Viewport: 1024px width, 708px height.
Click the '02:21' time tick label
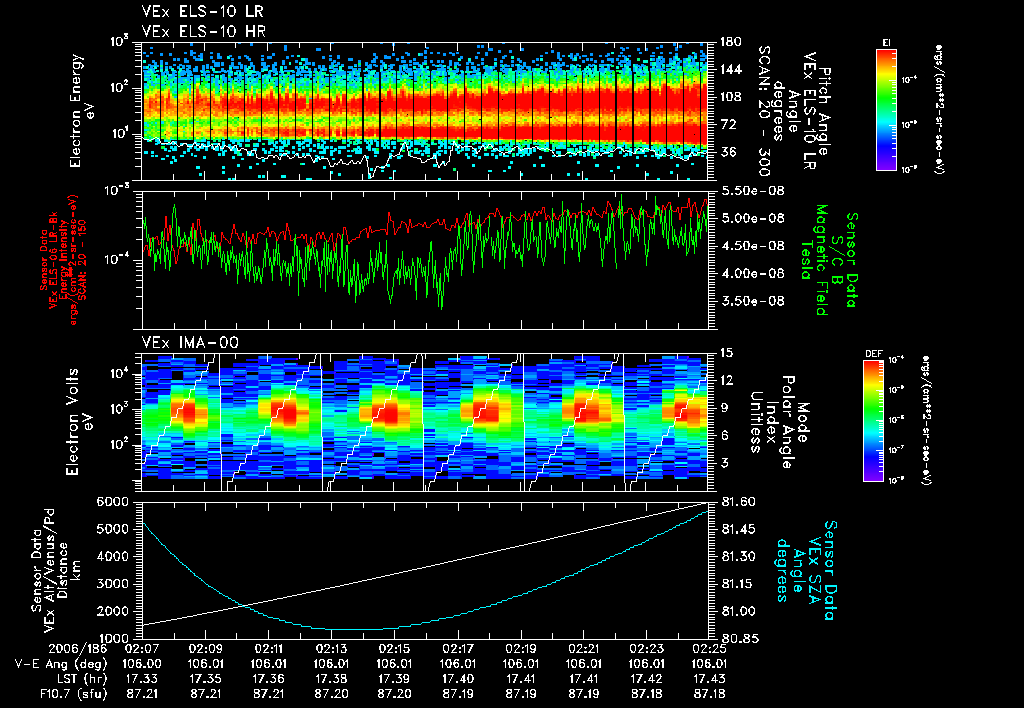click(584, 649)
